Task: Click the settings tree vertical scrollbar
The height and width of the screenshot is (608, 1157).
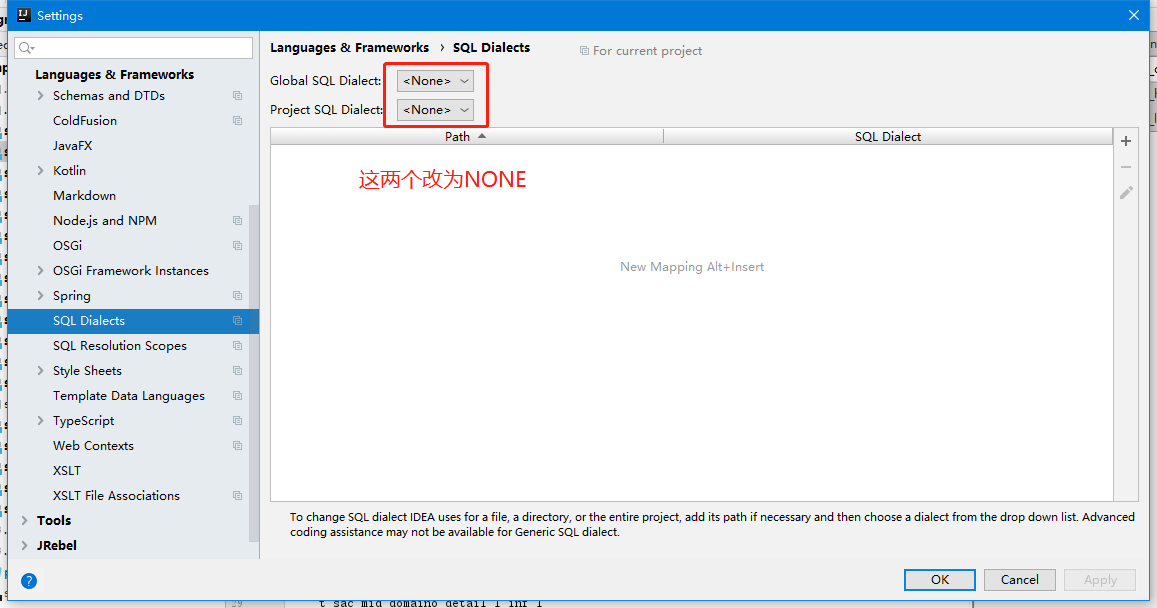Action: [x=254, y=373]
